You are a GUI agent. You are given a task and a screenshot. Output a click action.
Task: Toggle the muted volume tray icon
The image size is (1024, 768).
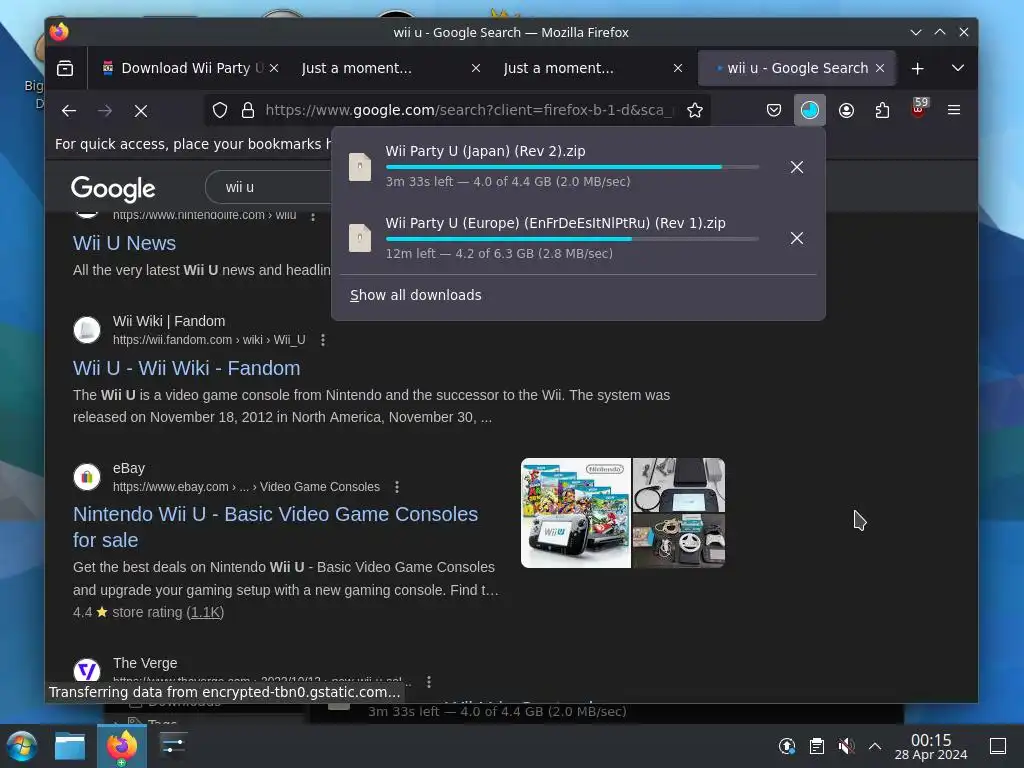tap(846, 746)
